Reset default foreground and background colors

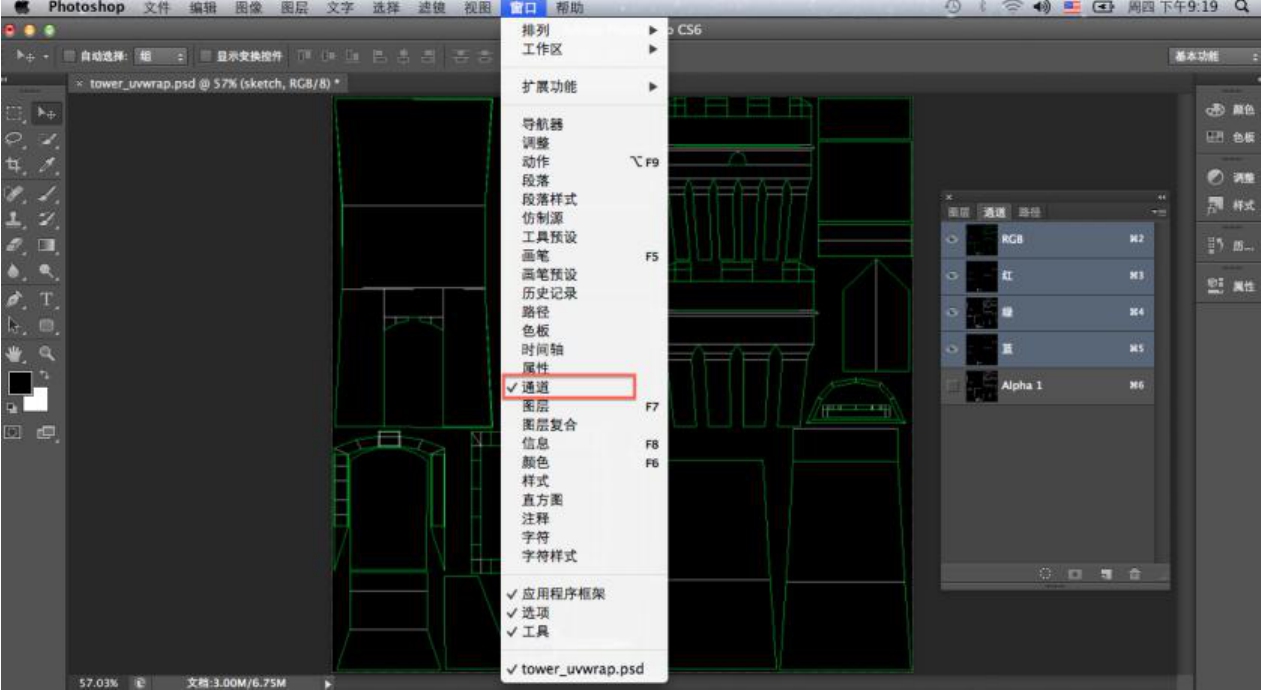click(x=13, y=408)
